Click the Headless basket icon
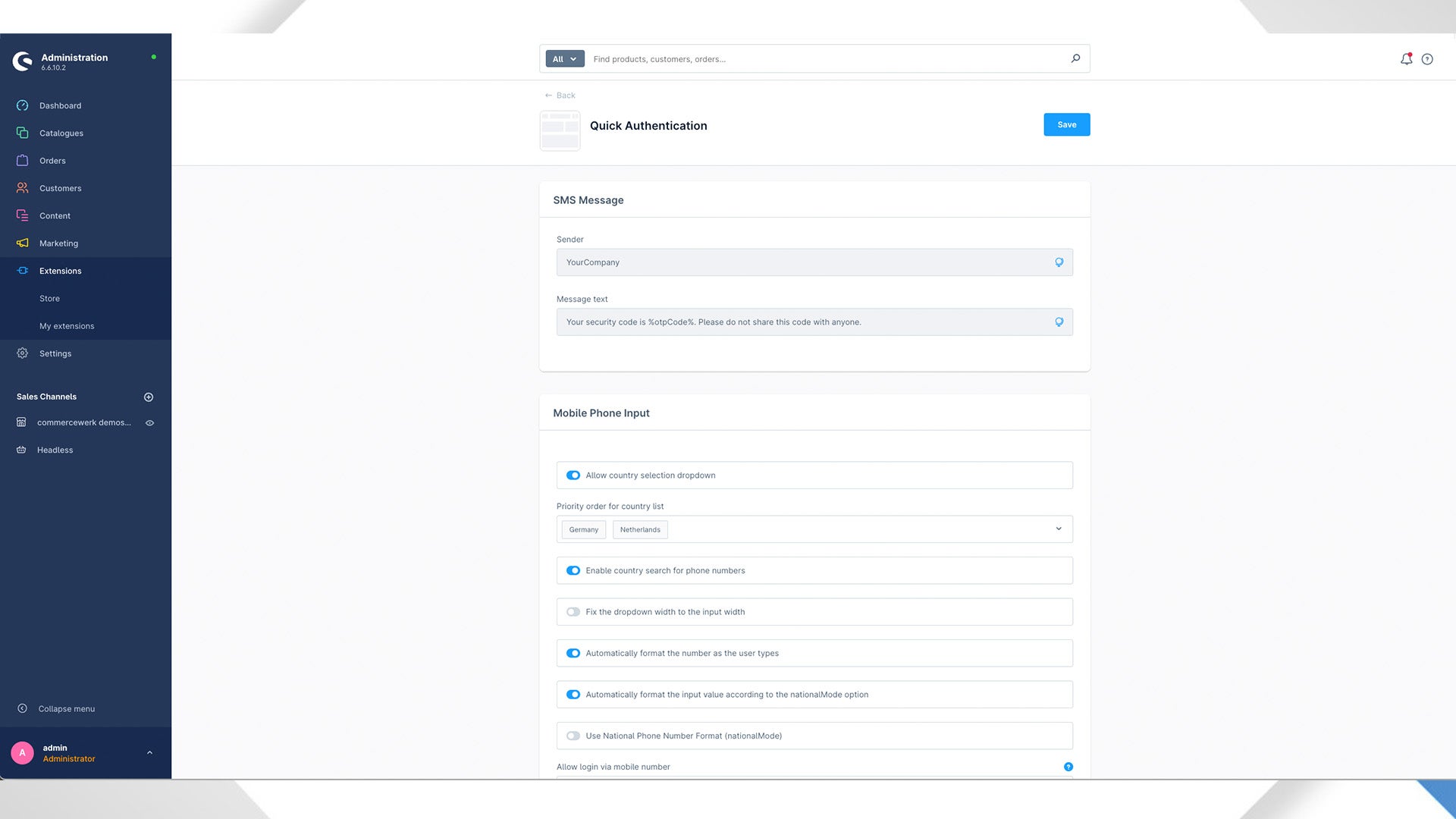The image size is (1456, 819). point(21,450)
